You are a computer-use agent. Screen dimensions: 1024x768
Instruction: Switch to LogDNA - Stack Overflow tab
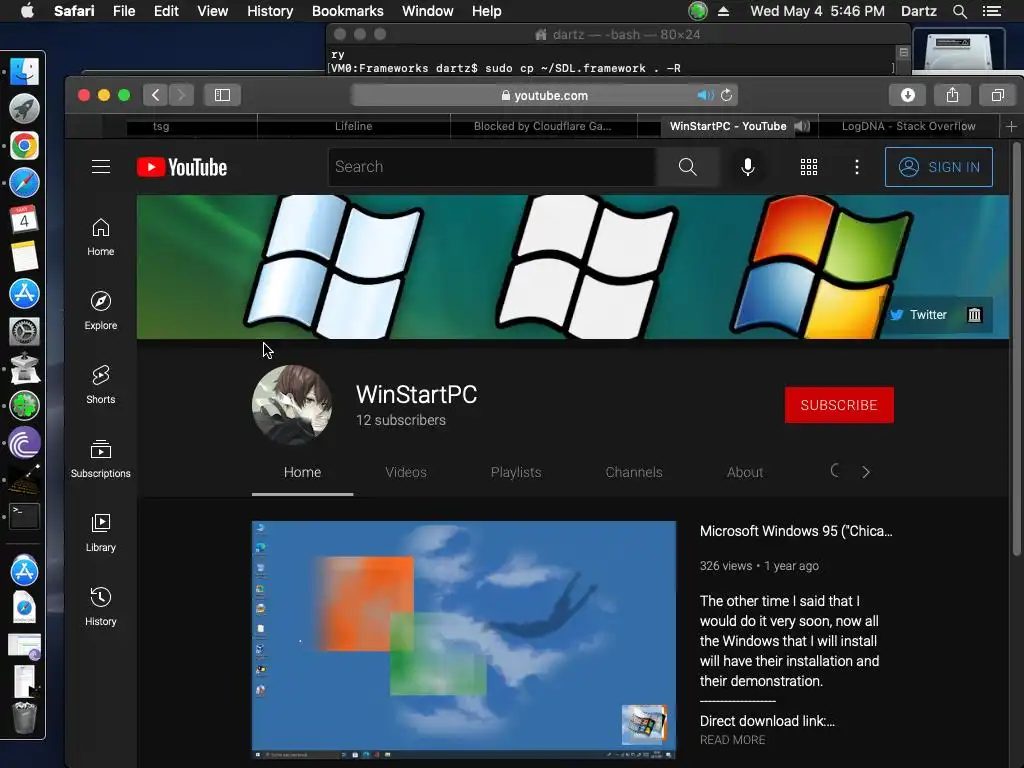coord(908,126)
